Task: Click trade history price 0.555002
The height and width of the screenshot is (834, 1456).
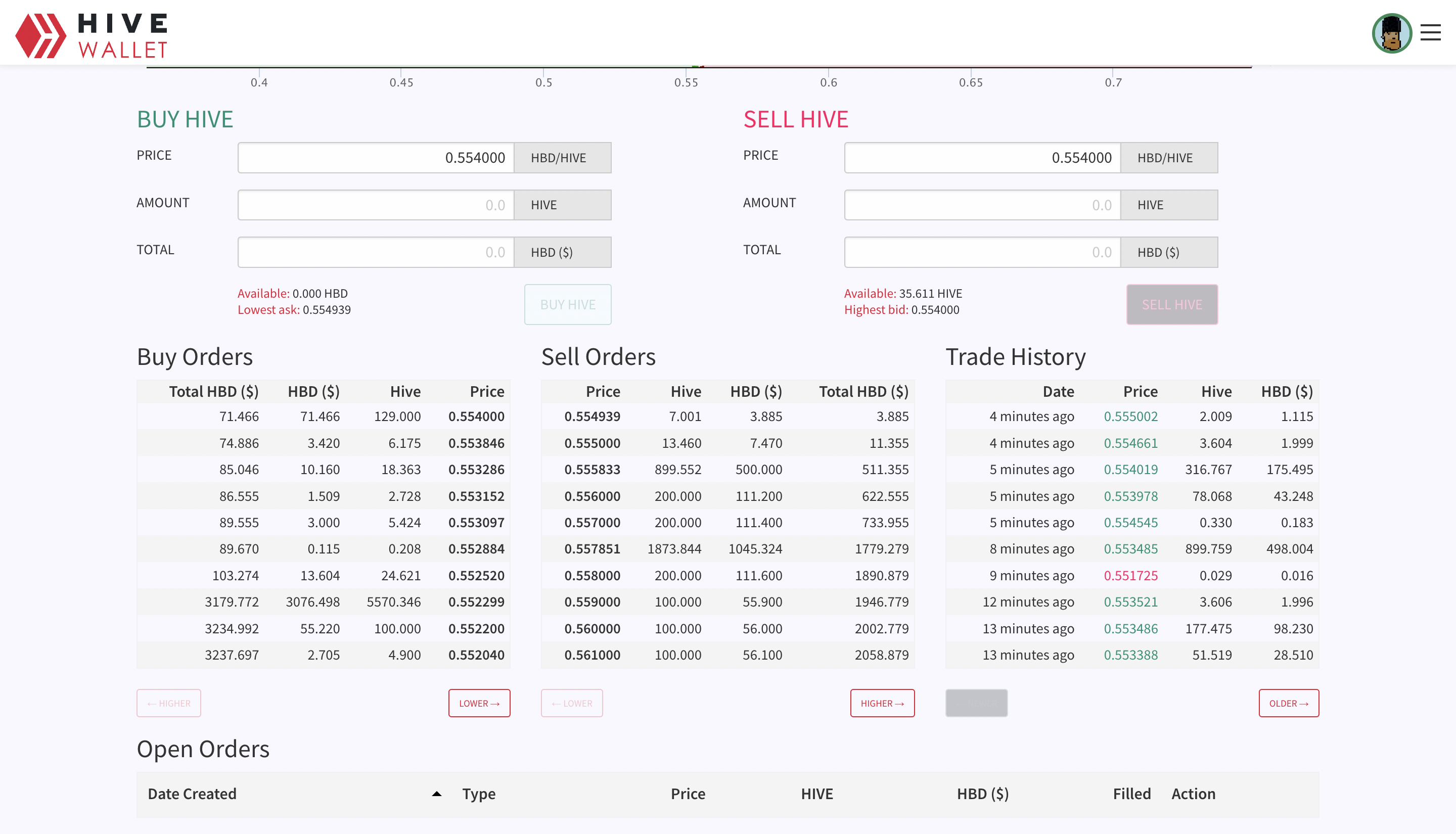Action: pos(1130,416)
